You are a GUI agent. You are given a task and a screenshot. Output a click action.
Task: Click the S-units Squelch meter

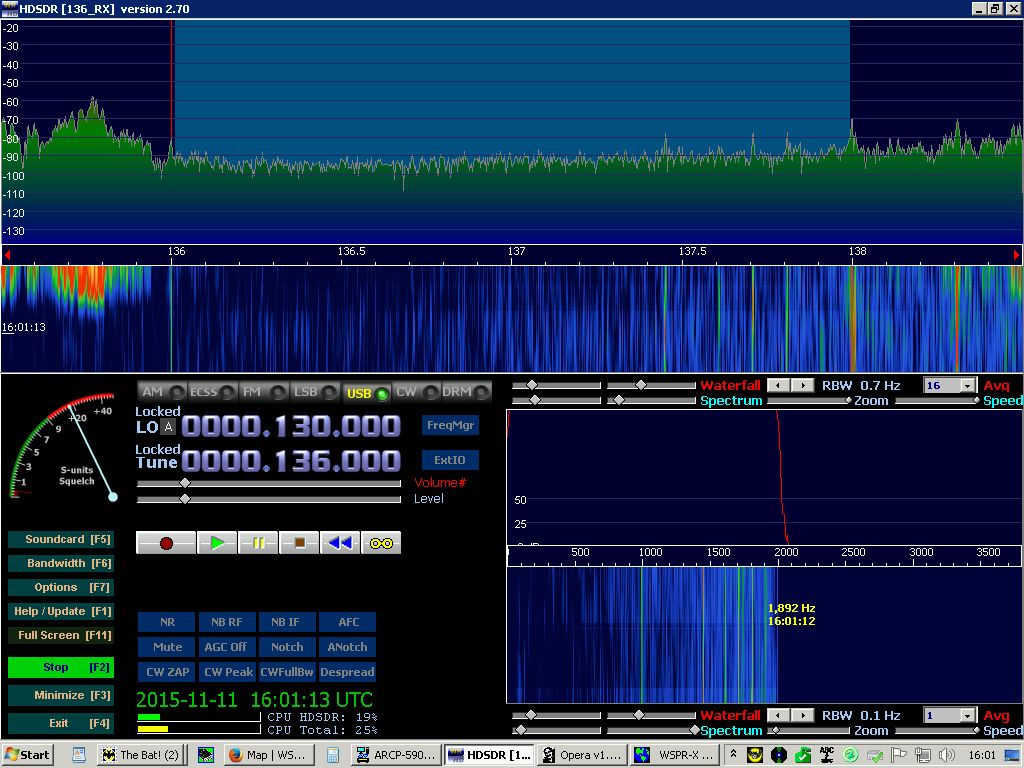coord(63,447)
